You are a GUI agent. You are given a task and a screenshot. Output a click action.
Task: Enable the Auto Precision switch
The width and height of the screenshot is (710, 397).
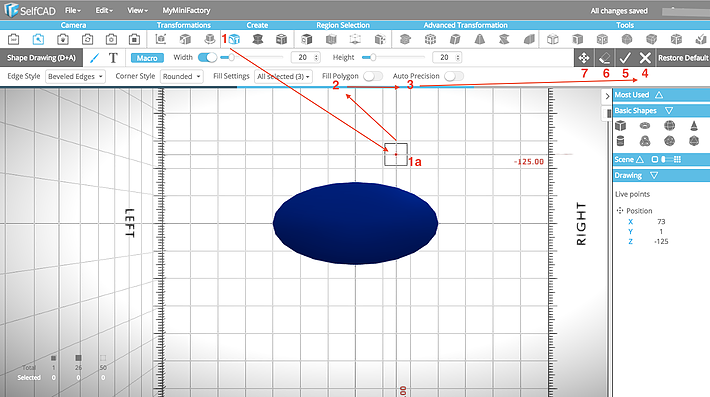click(x=454, y=76)
